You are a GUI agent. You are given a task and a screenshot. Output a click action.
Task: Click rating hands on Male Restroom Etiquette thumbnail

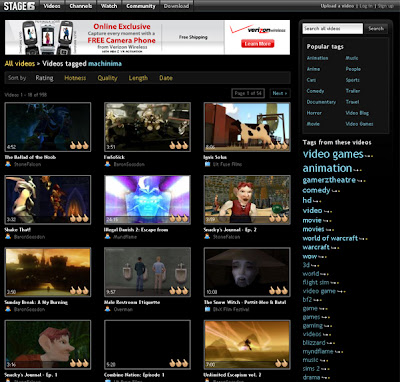point(179,291)
